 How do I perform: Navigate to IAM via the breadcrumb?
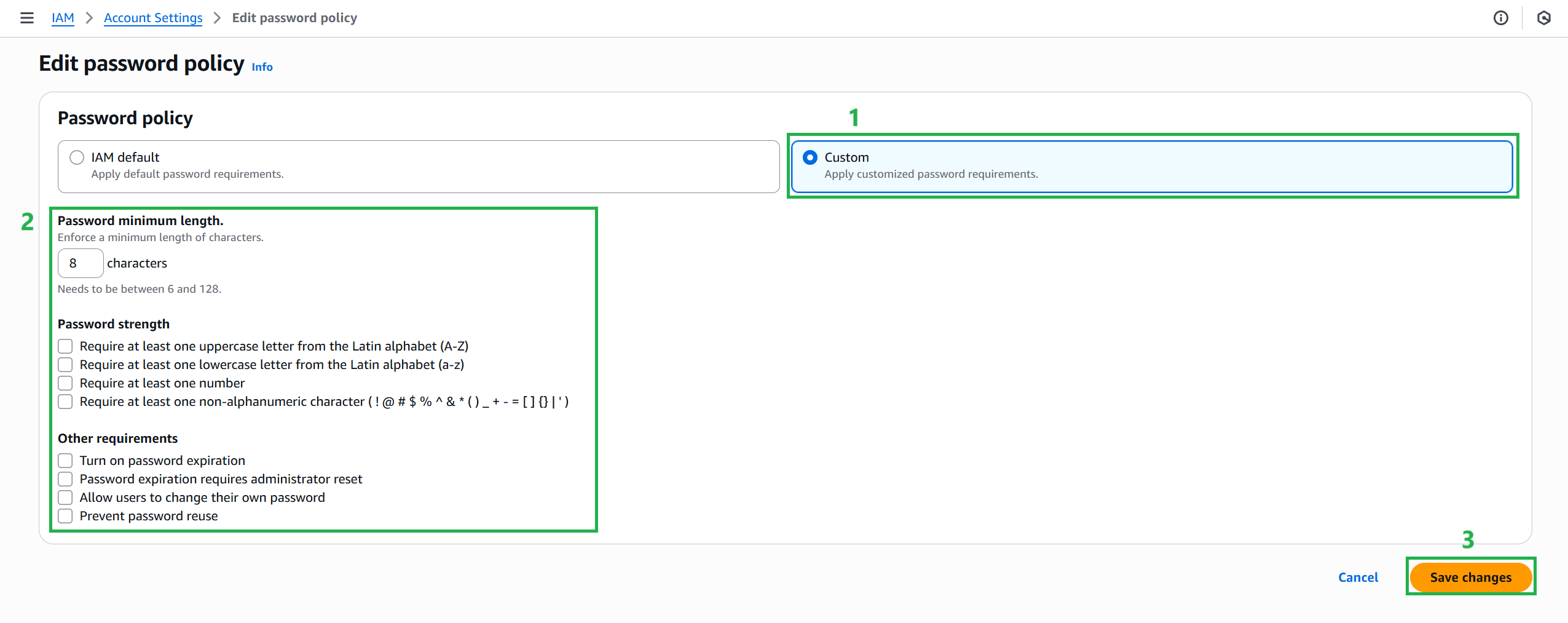[63, 18]
